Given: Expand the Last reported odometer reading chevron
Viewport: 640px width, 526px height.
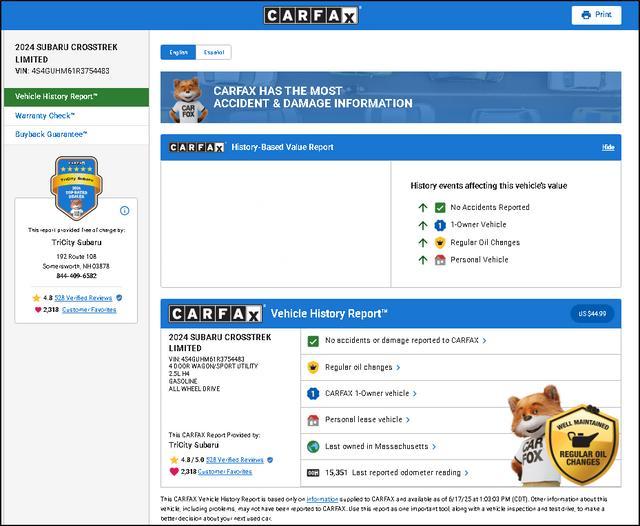Looking at the screenshot, I should click(x=467, y=473).
